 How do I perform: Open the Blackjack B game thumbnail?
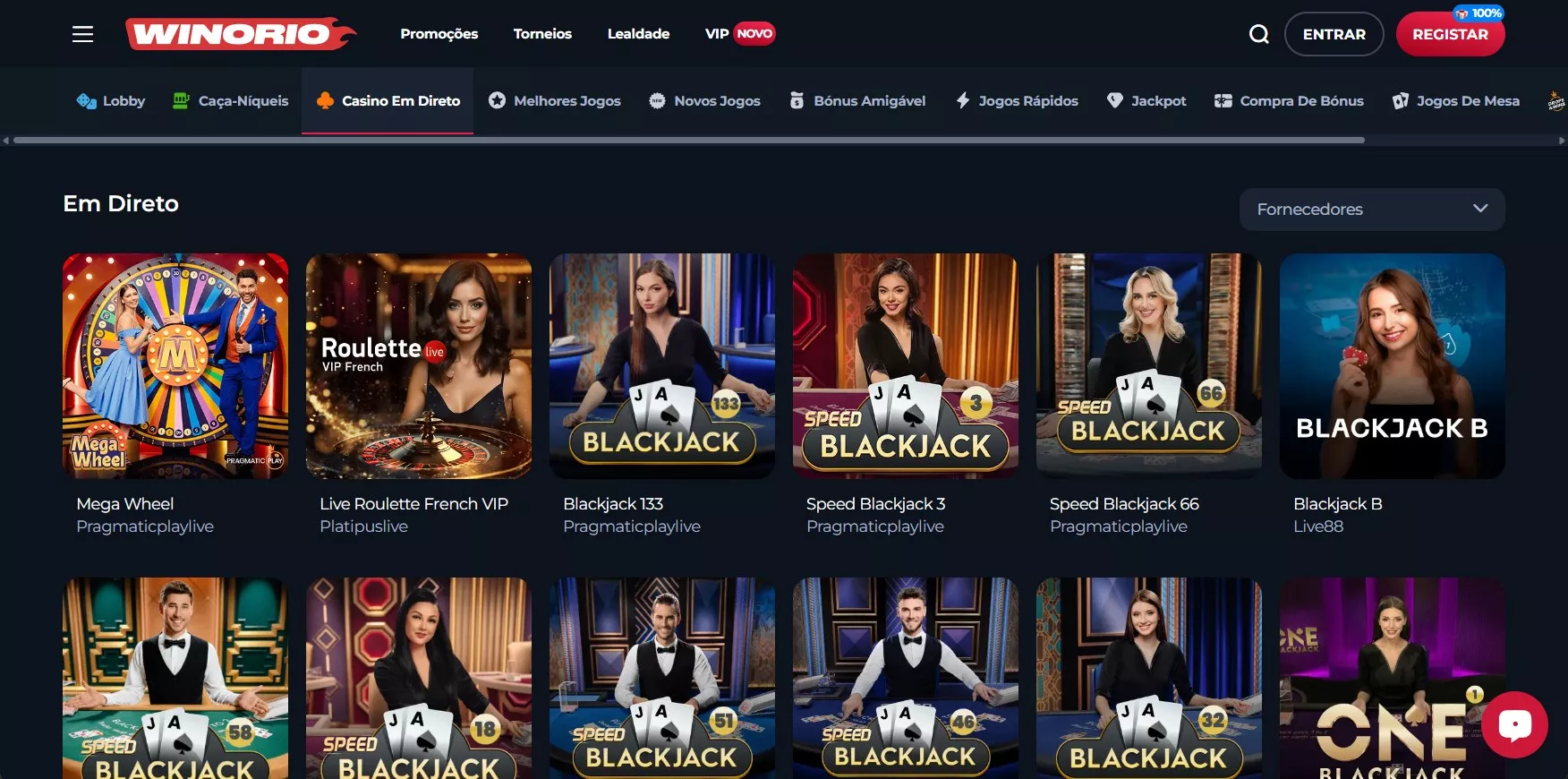coord(1392,365)
